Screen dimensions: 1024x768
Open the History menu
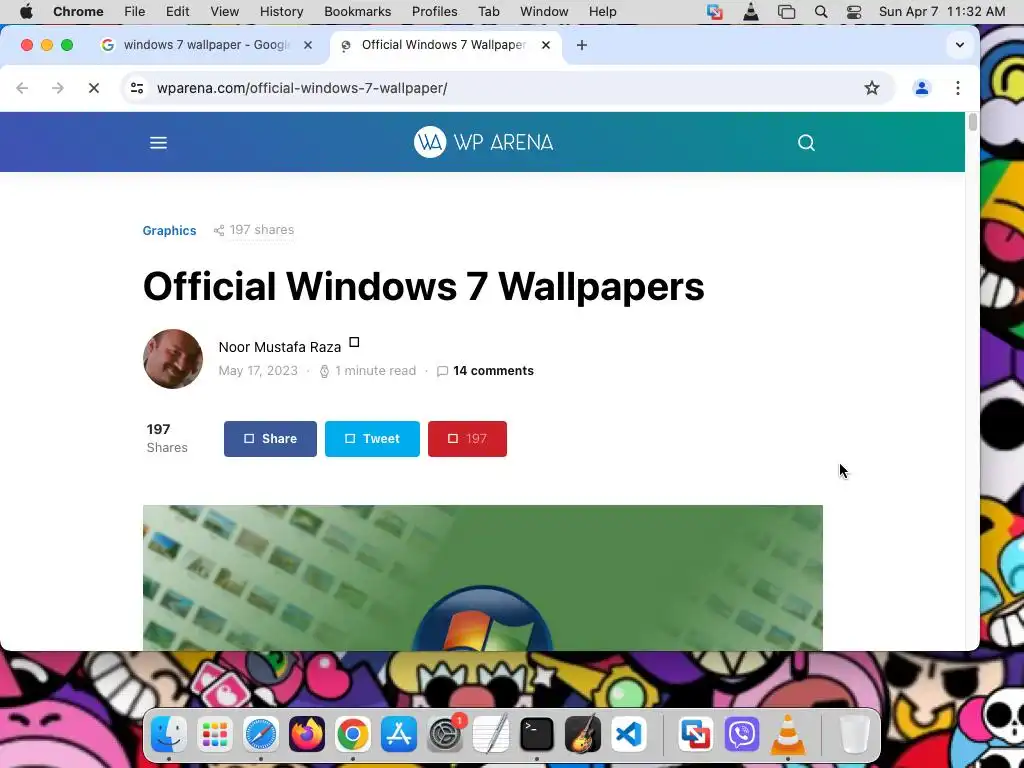[x=281, y=12]
